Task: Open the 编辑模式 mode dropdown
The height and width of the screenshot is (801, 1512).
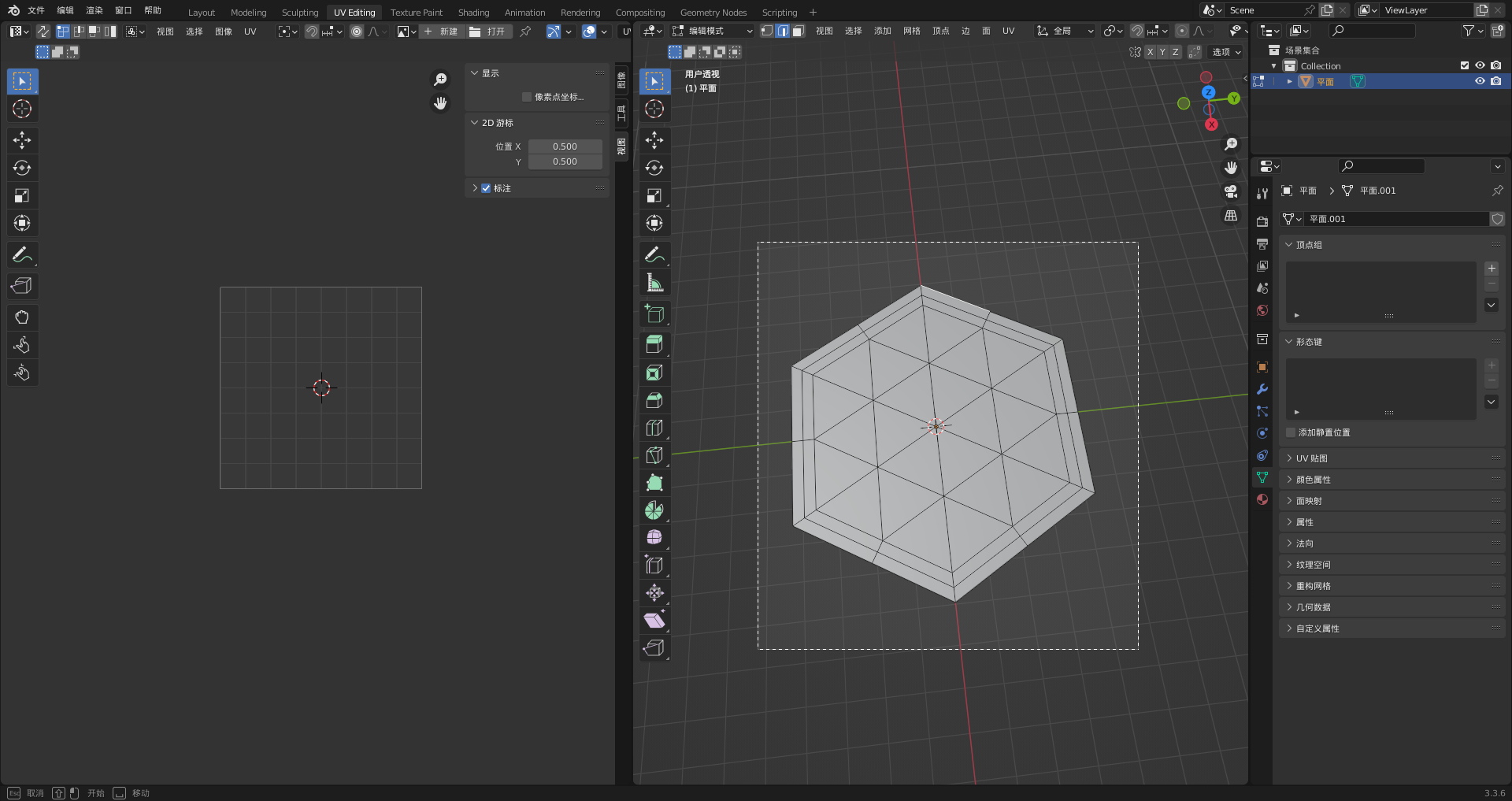Action: (713, 31)
